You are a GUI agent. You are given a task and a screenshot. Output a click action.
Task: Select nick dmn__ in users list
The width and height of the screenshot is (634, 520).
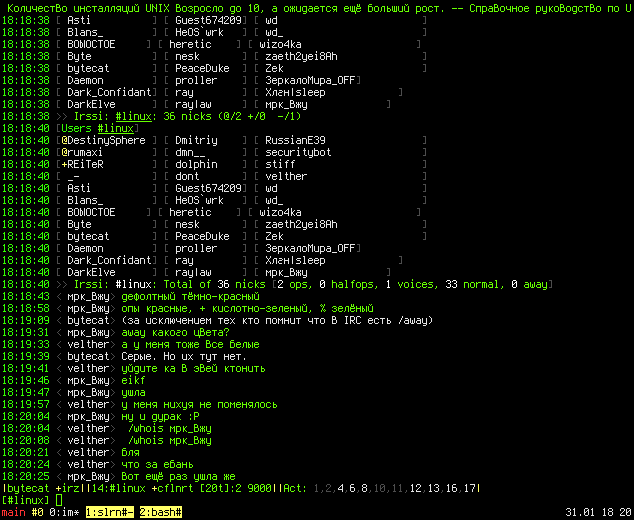tap(190, 152)
